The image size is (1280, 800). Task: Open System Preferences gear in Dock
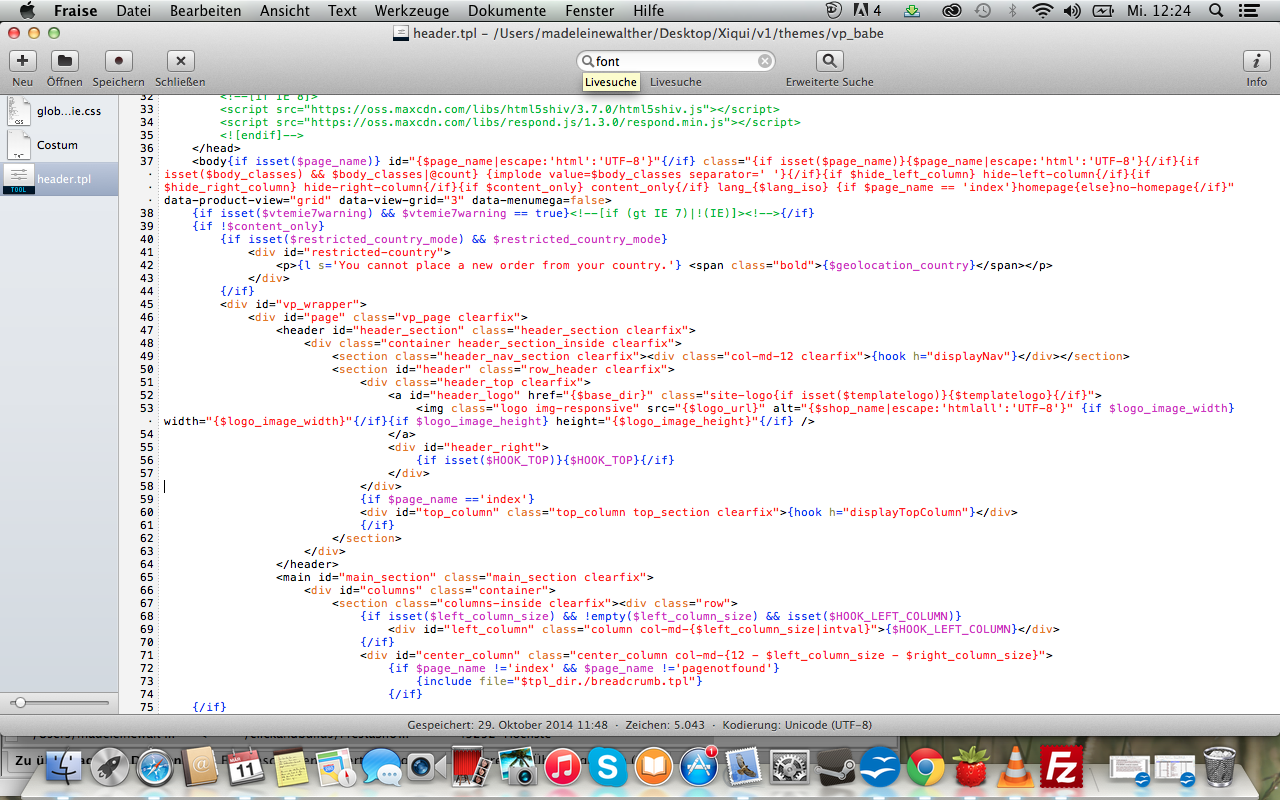(790, 767)
